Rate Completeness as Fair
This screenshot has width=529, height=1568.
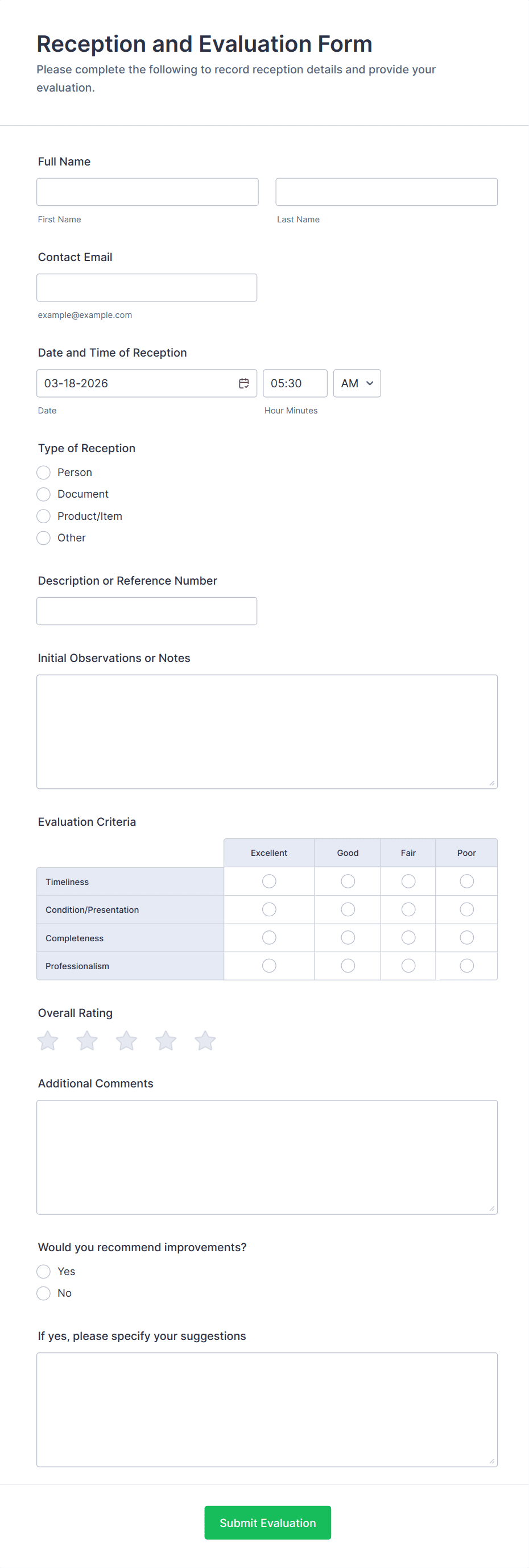click(408, 938)
